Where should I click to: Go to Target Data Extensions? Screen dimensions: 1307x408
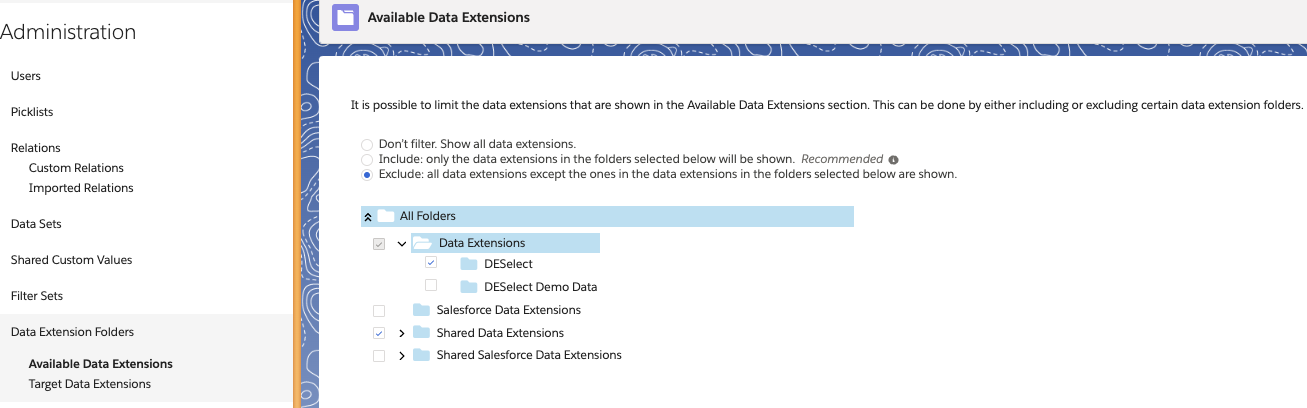click(90, 384)
